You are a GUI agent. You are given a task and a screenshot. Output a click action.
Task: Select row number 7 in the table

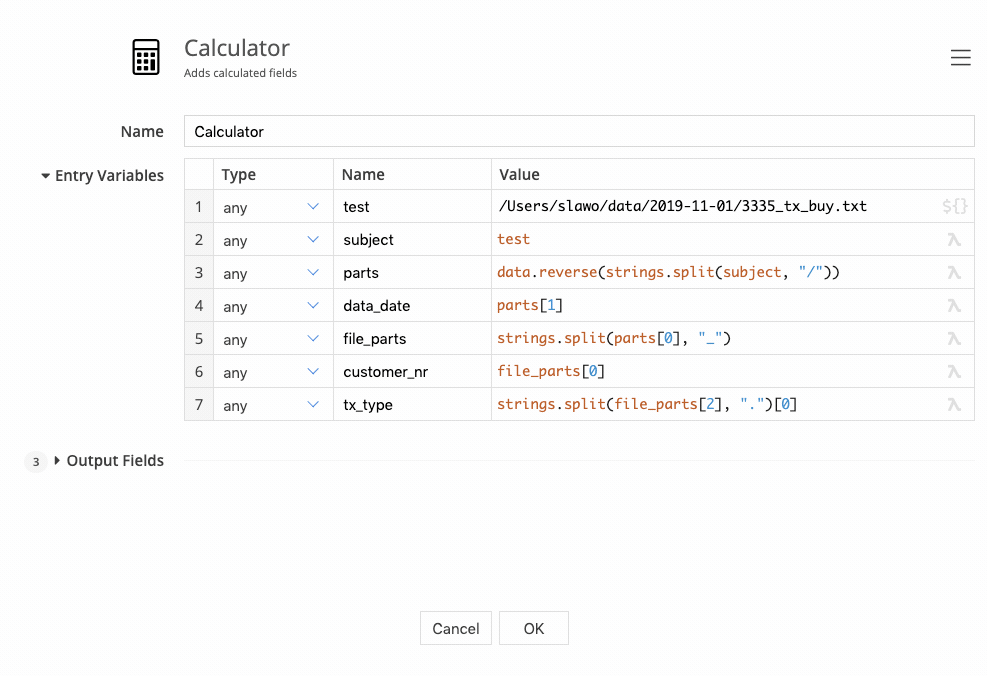[x=199, y=404]
